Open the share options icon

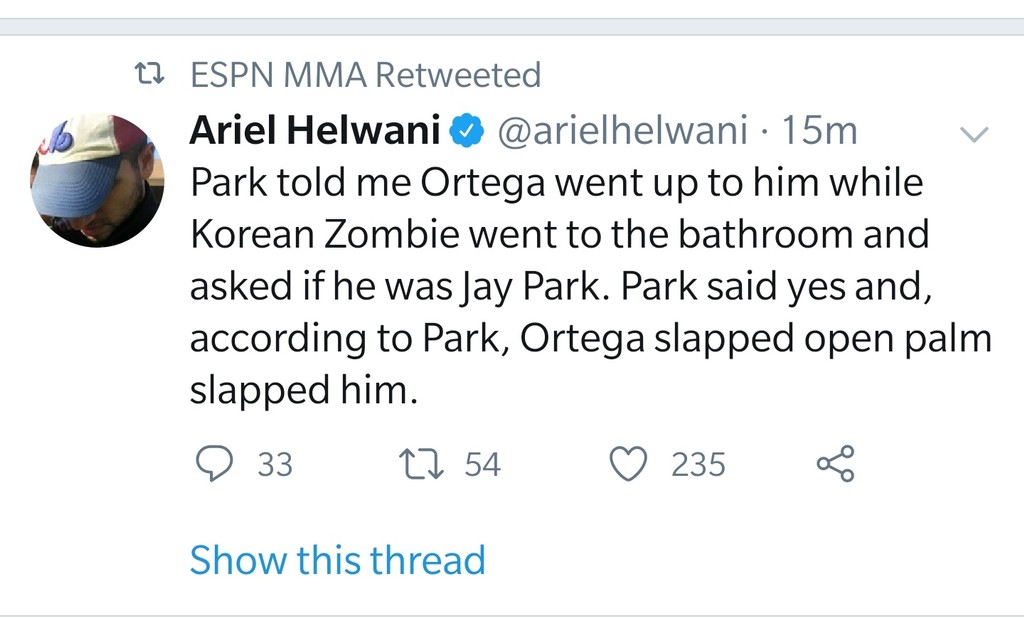tap(836, 464)
